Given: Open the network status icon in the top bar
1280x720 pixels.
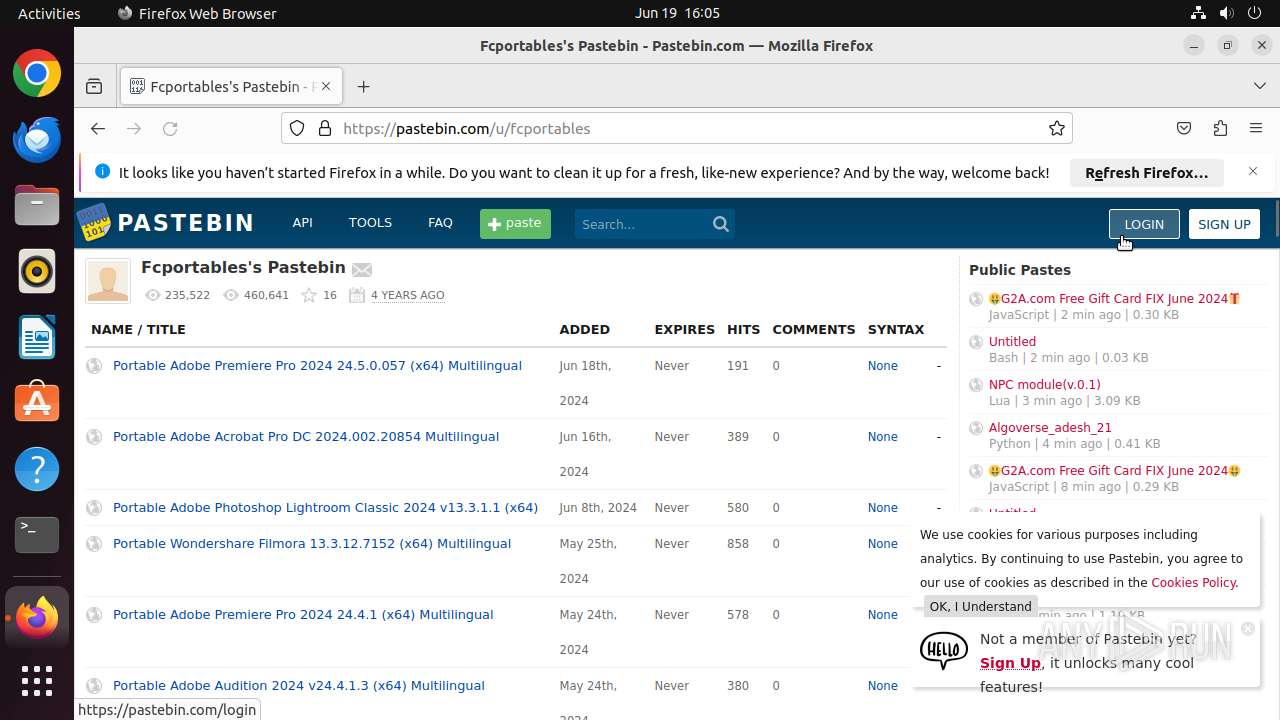Looking at the screenshot, I should [x=1198, y=13].
